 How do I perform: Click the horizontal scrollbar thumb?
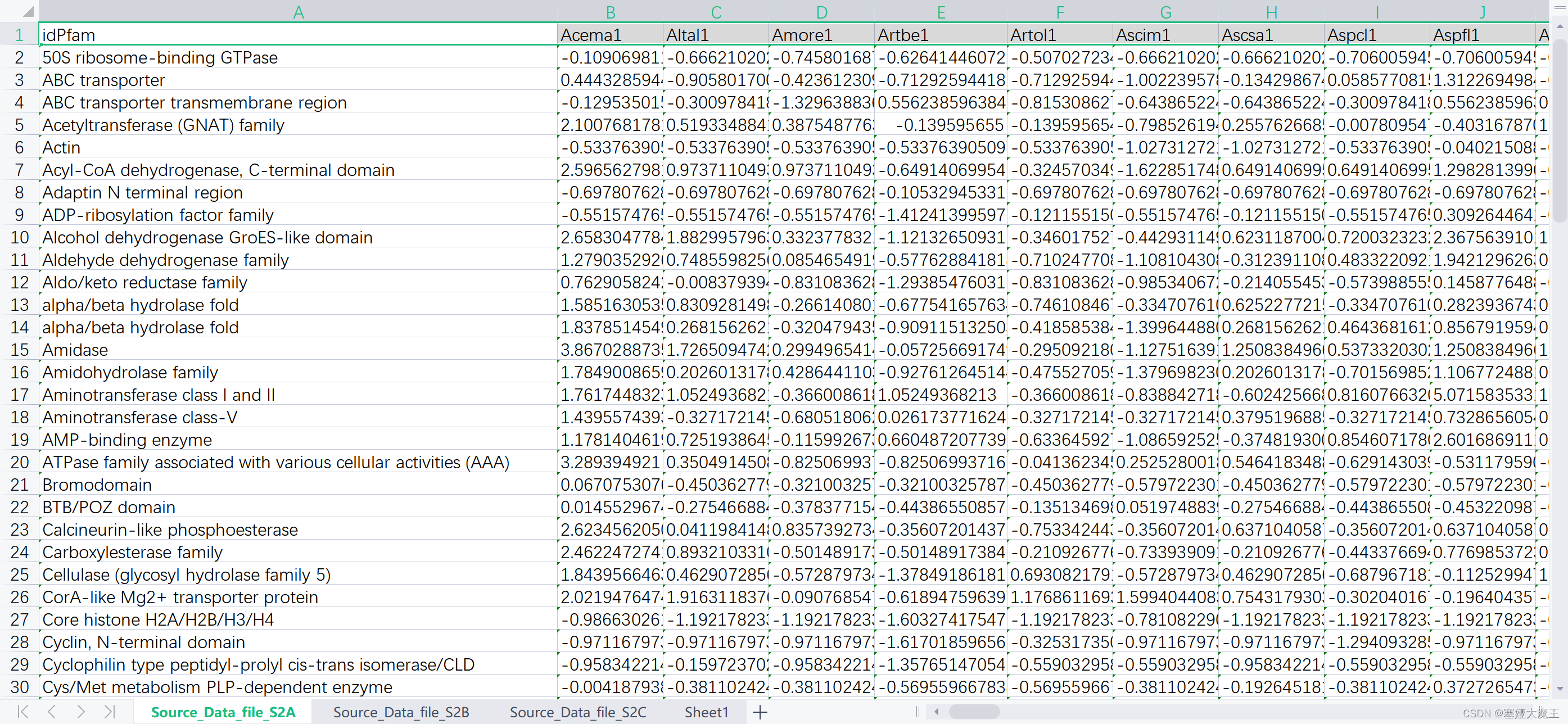click(974, 711)
